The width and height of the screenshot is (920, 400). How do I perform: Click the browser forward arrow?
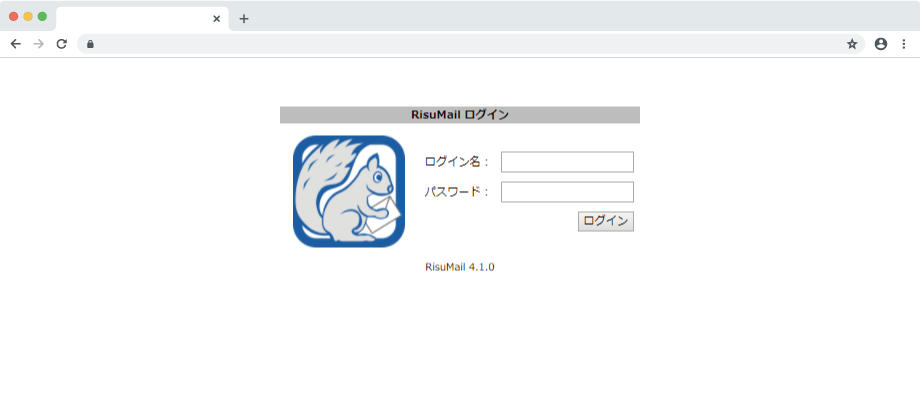click(x=39, y=44)
